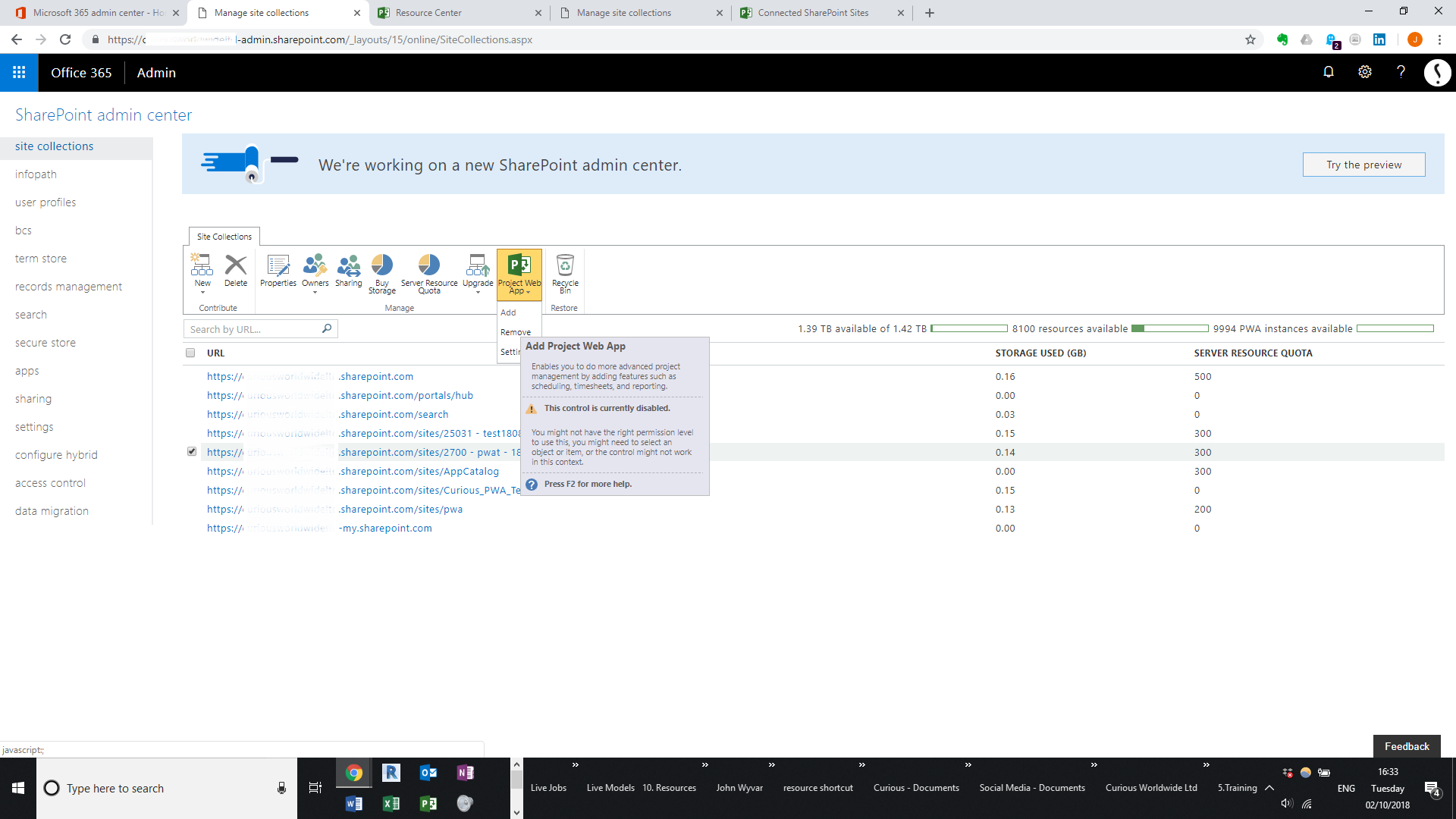This screenshot has width=1456, height=819.
Task: Select Add from Project Web App menu
Action: [x=508, y=312]
